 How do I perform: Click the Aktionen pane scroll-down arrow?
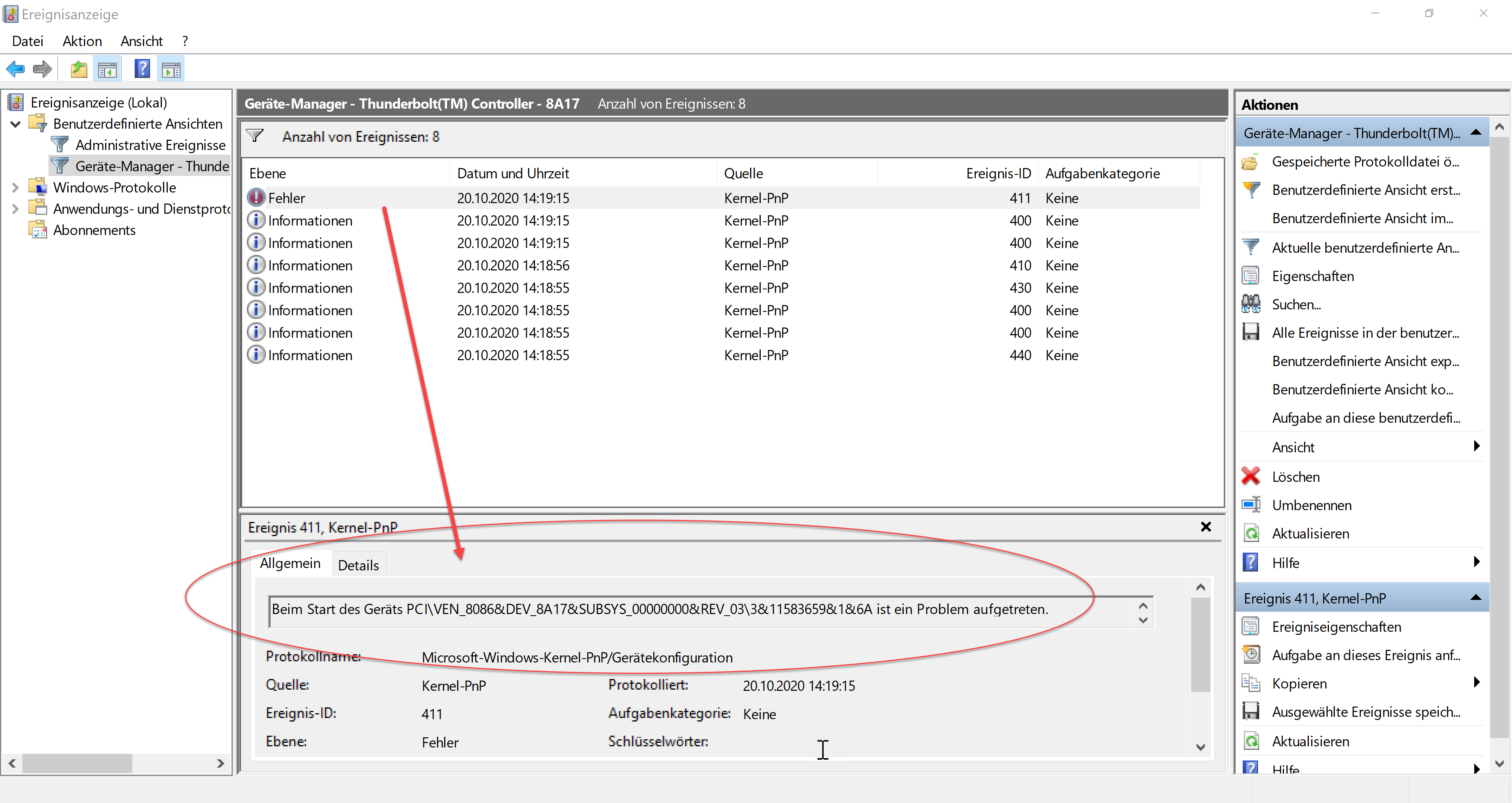1499,763
